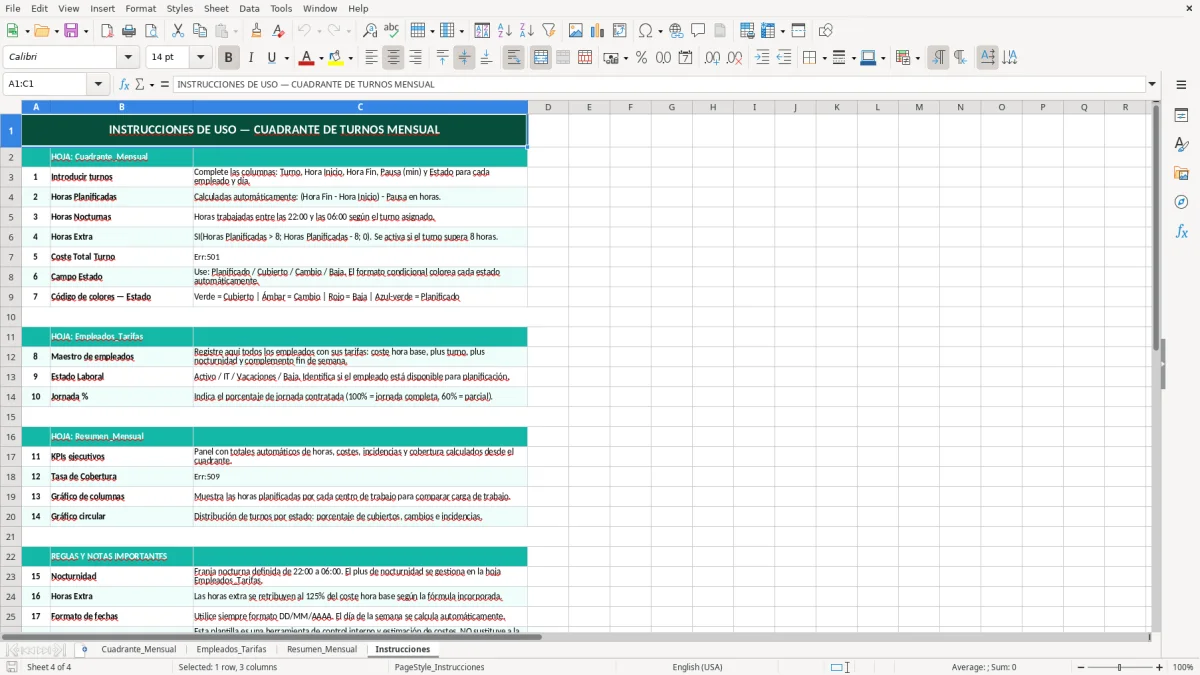Open the sidebar Gallery icon

[1181, 173]
